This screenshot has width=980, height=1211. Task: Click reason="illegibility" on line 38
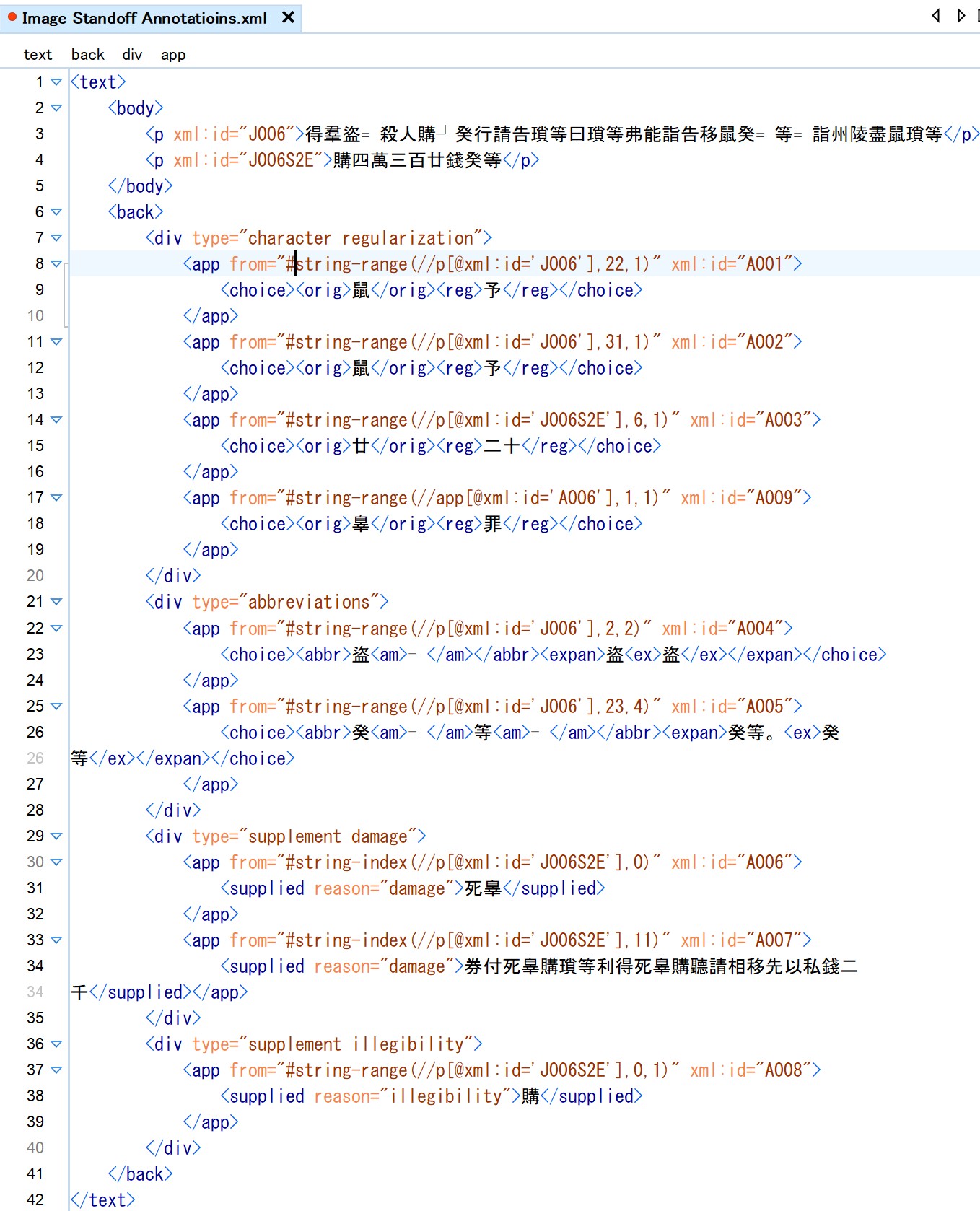412,1096
